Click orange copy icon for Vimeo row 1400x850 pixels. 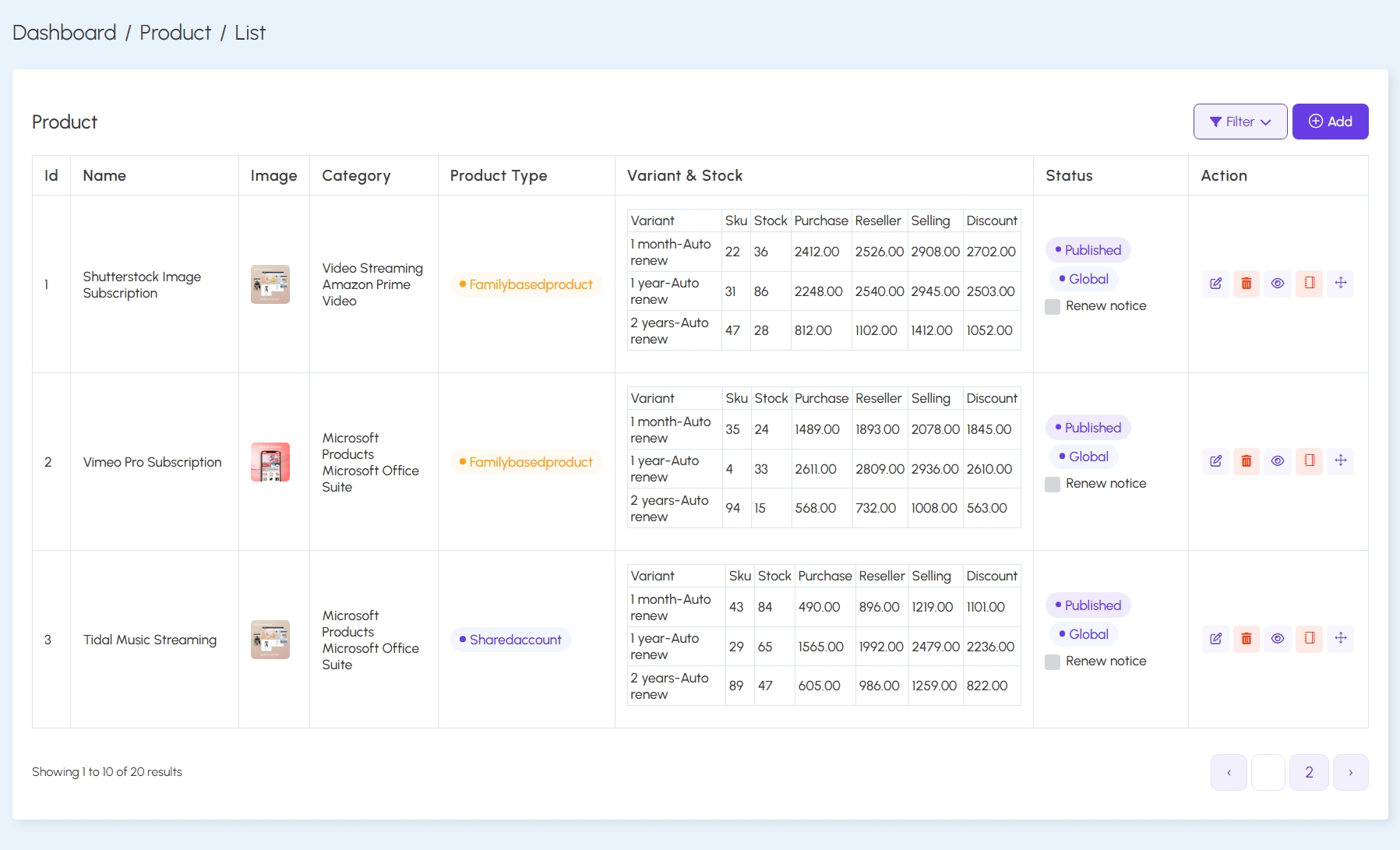[x=1310, y=461]
